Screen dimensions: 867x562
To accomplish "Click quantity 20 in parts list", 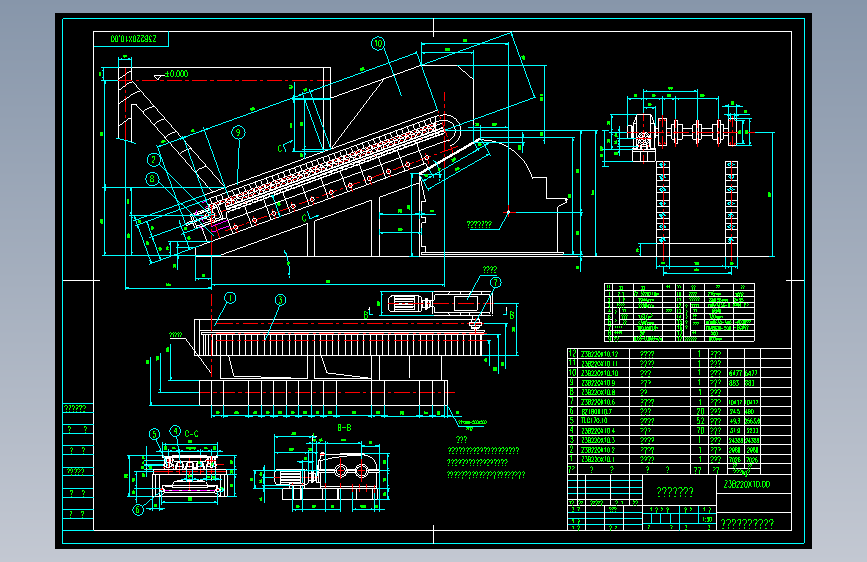I will click(701, 412).
